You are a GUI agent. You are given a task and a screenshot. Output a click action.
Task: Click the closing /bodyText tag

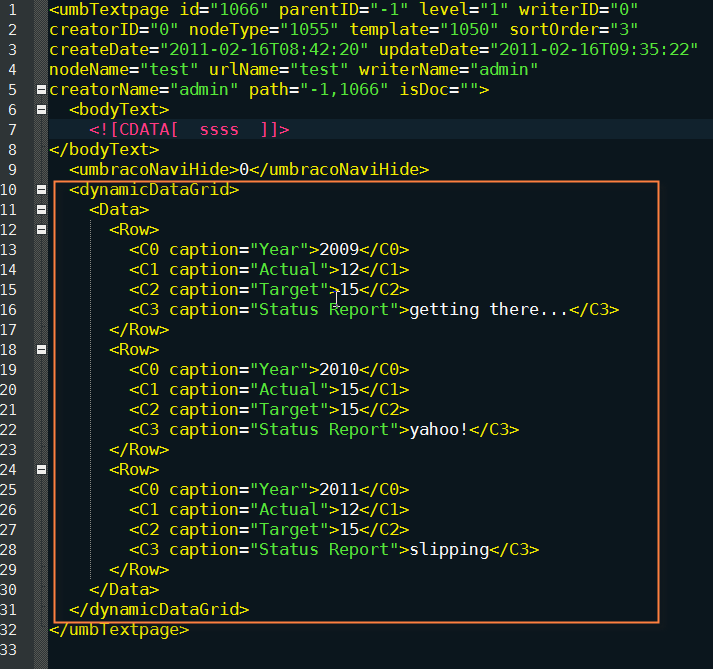[104, 150]
